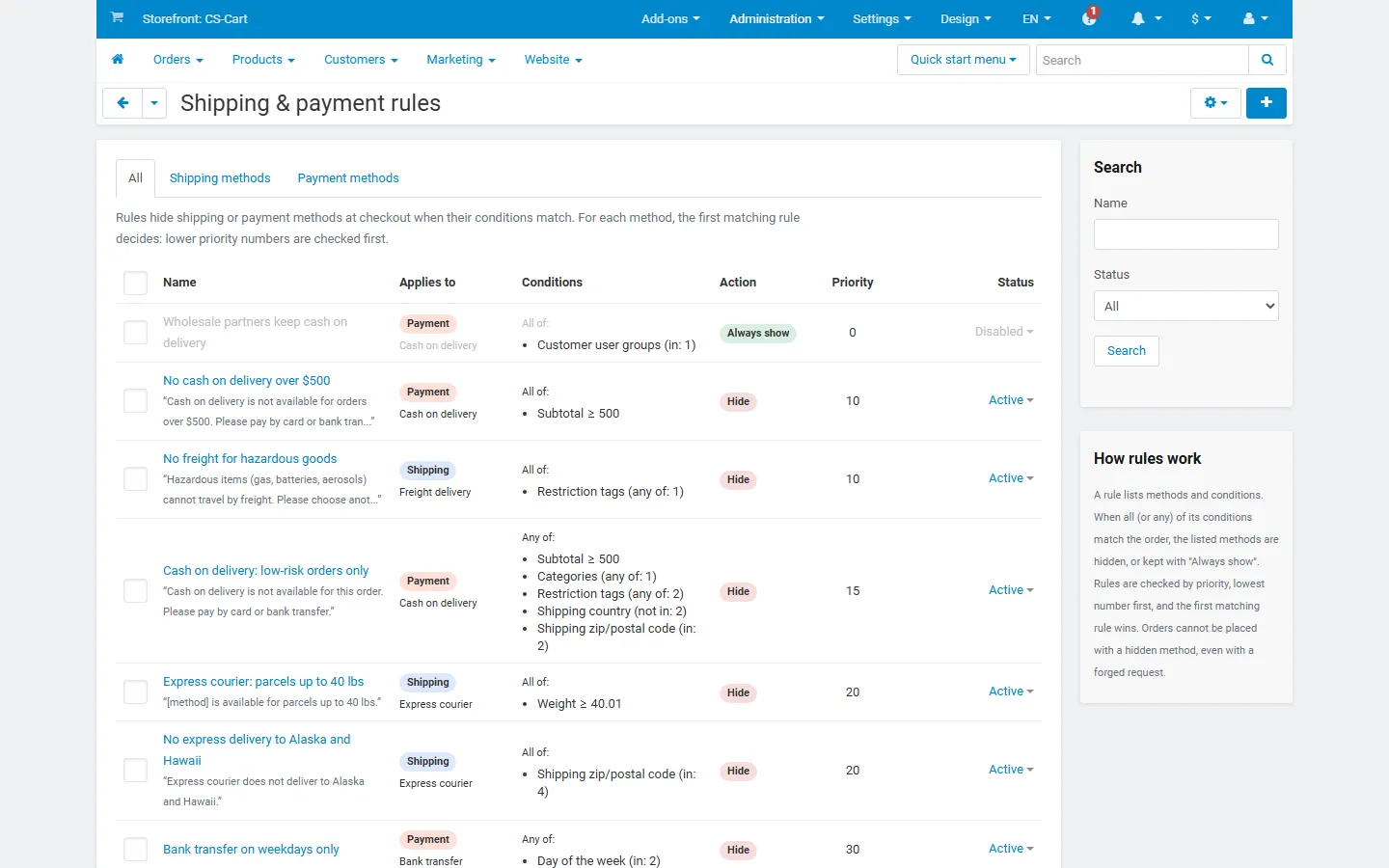Switch to the Shipping methods tab
The image size is (1389, 868).
point(220,178)
